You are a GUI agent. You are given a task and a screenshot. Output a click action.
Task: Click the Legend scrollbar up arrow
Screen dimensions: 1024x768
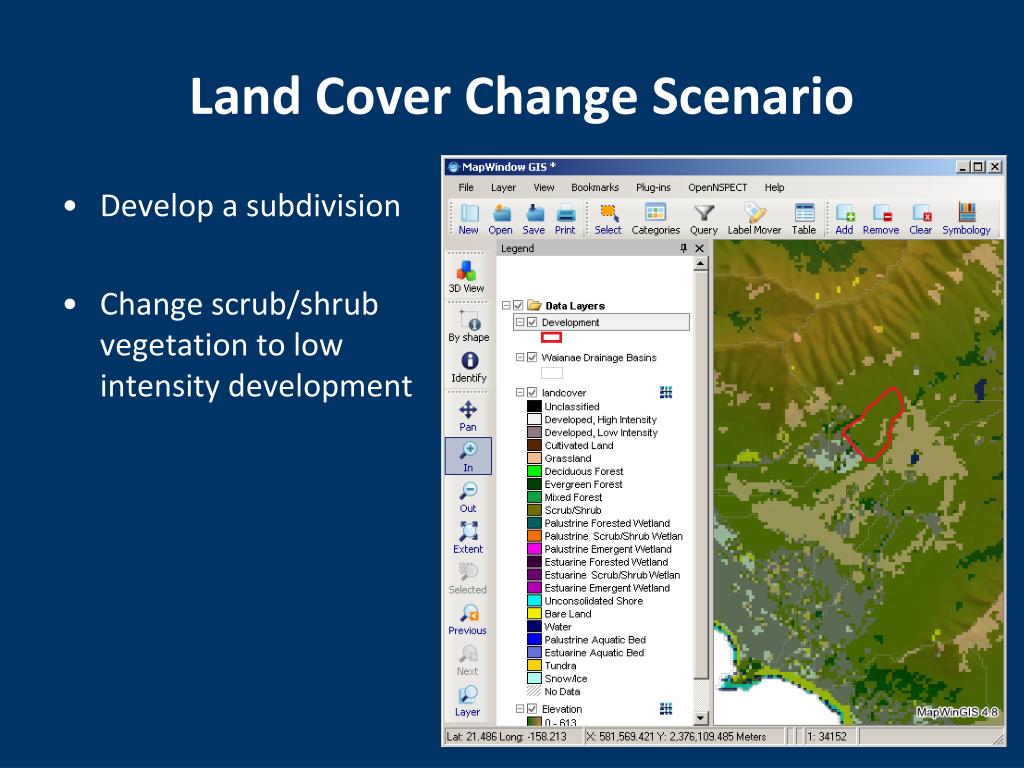point(700,264)
